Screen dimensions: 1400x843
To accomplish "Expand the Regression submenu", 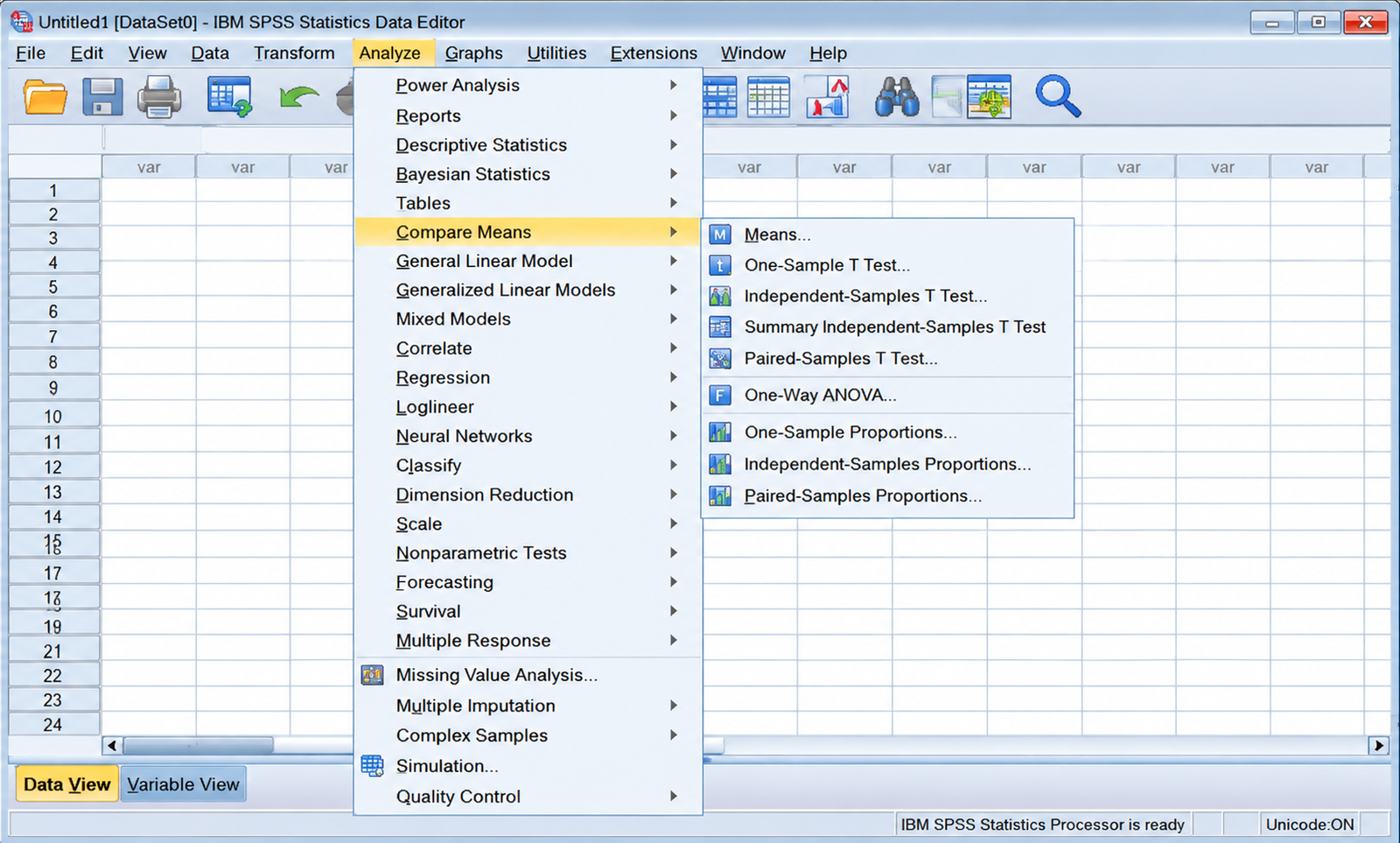I will tap(673, 377).
